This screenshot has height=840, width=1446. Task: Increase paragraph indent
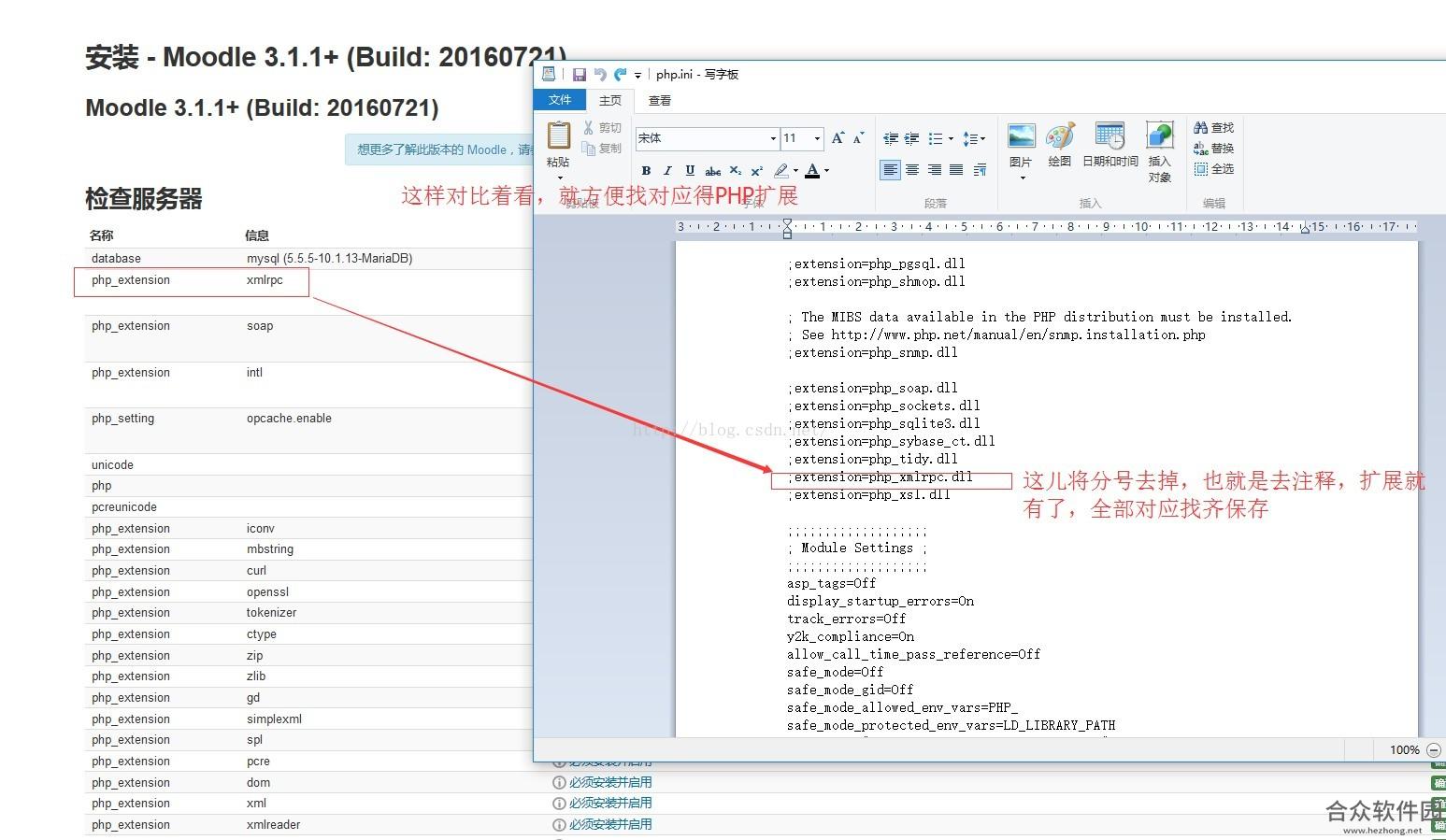point(911,139)
